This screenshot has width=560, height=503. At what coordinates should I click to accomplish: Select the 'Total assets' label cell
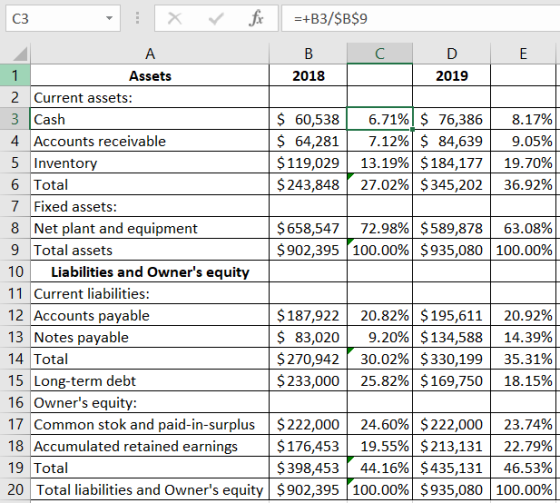point(150,250)
